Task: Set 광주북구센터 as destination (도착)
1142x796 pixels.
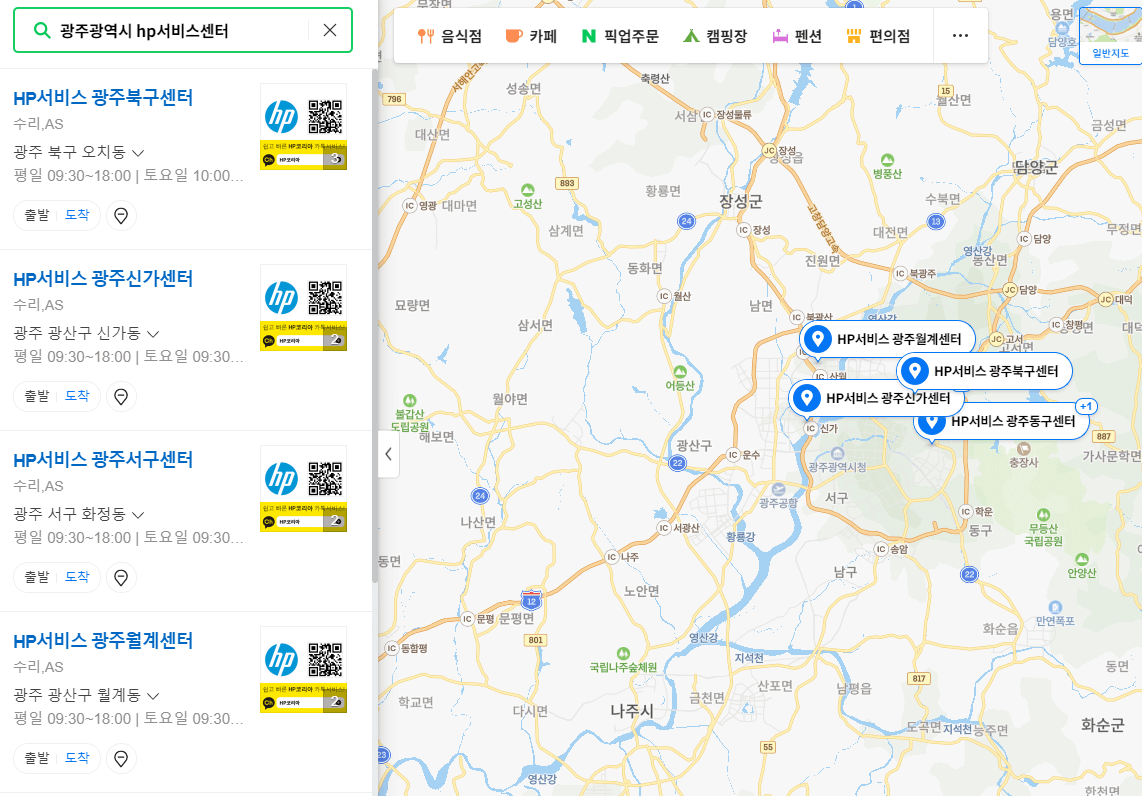Action: coord(77,215)
